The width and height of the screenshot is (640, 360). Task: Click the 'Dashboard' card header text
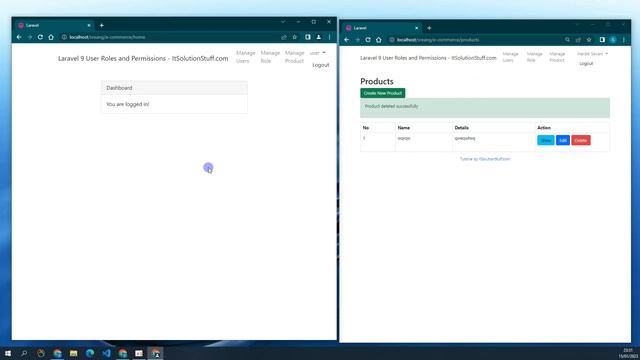119,88
